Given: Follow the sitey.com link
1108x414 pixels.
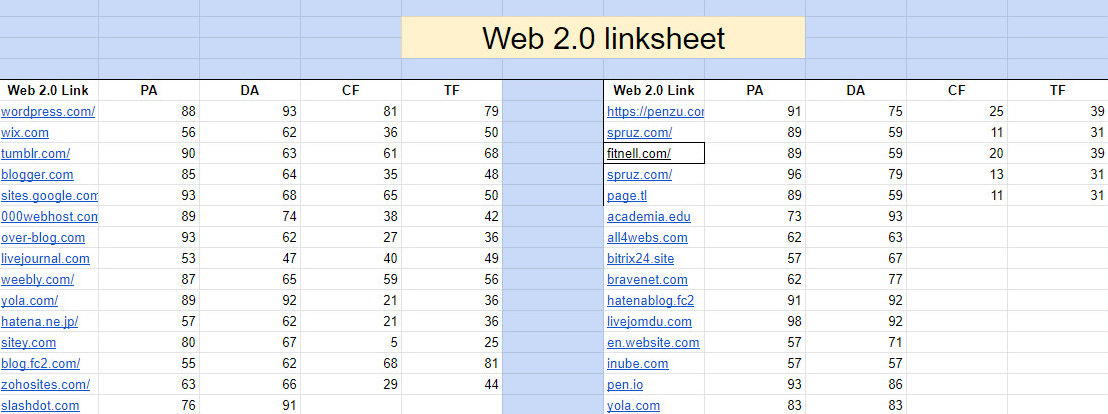Looking at the screenshot, I should pyautogui.click(x=28, y=343).
